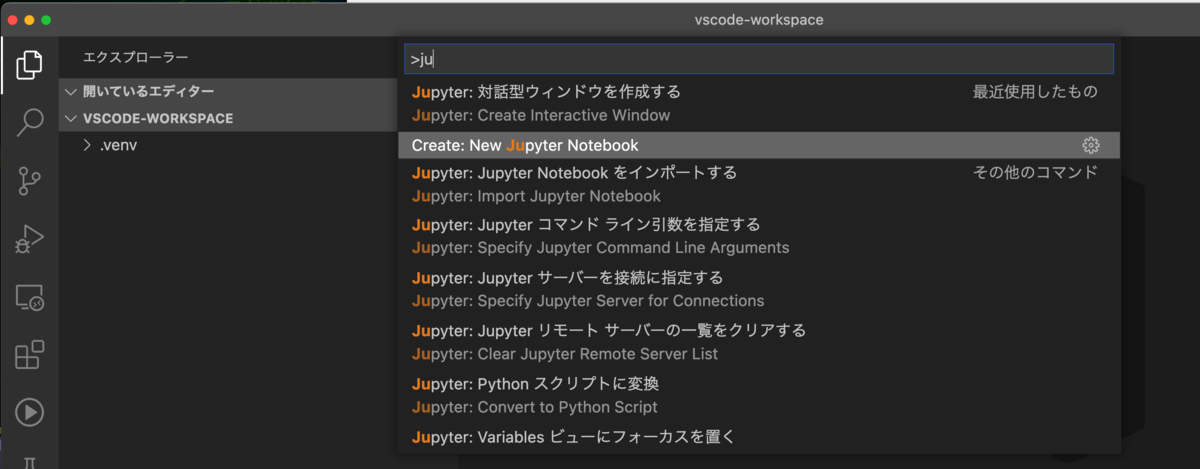Run Jupyter: Python スクリプトに変換 command
This screenshot has width=1200, height=469.
point(758,396)
